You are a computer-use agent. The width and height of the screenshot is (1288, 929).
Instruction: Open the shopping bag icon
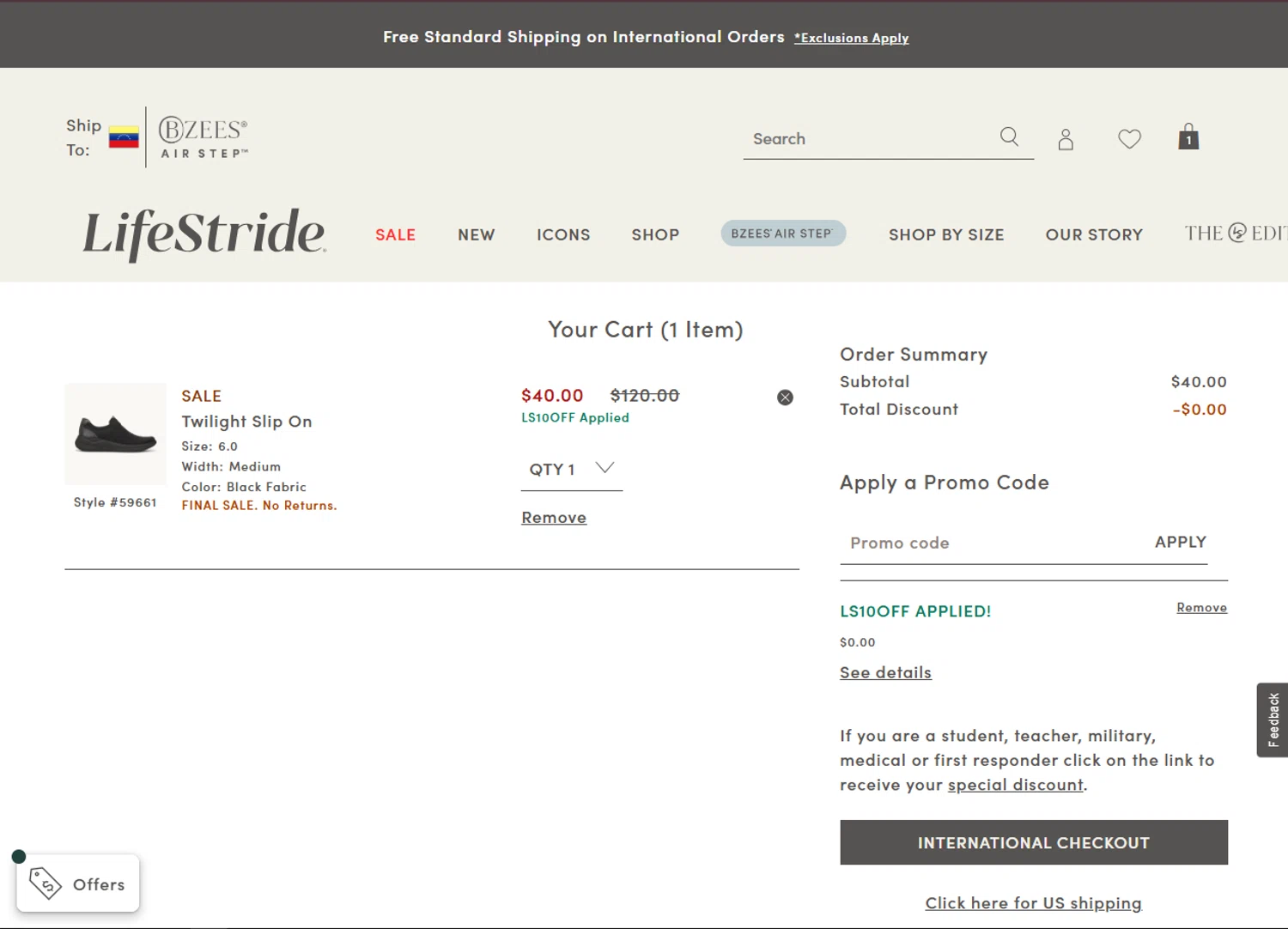click(x=1188, y=137)
